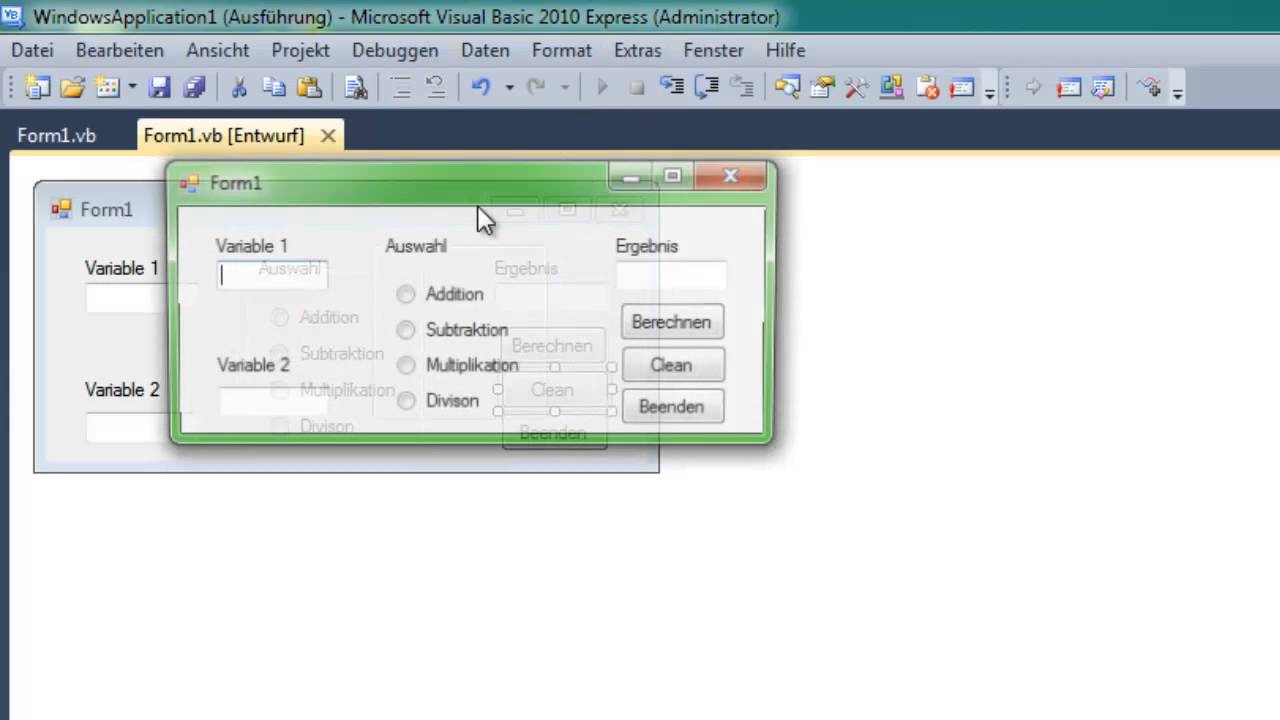Expand the Add New Item dropdown arrow

click(131, 87)
